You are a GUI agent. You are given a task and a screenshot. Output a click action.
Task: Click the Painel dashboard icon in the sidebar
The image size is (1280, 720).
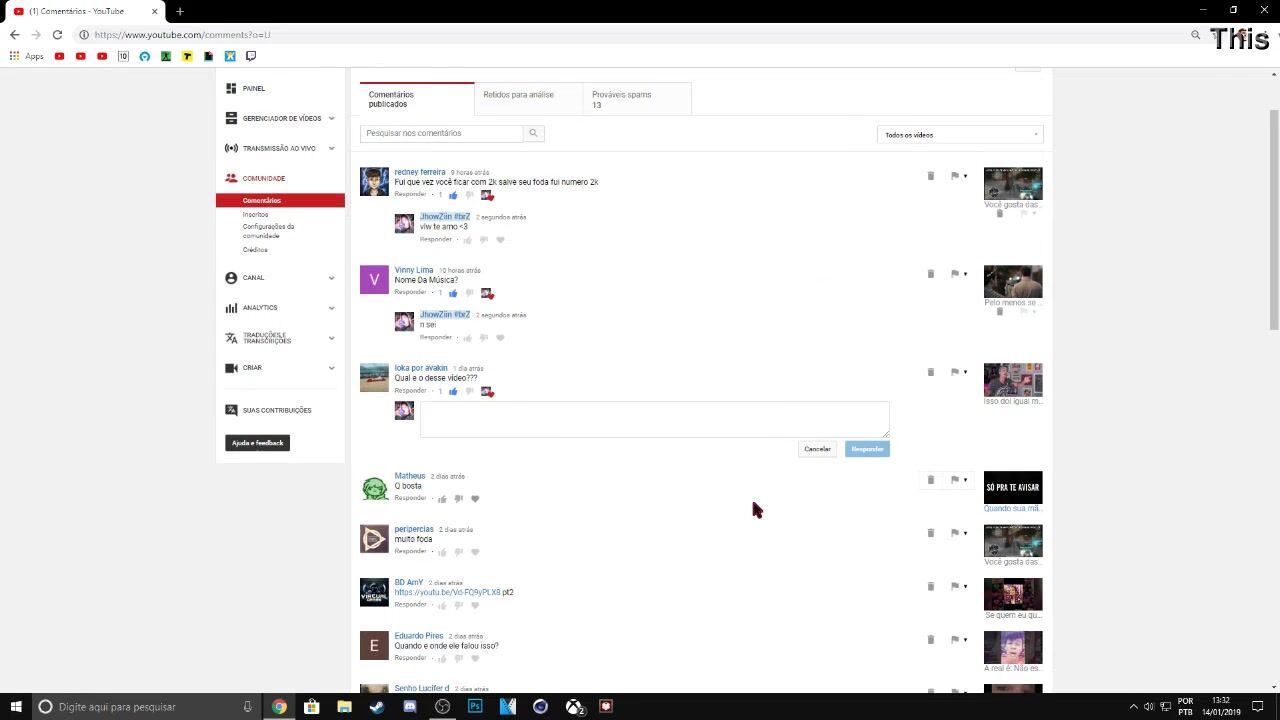[x=231, y=89]
